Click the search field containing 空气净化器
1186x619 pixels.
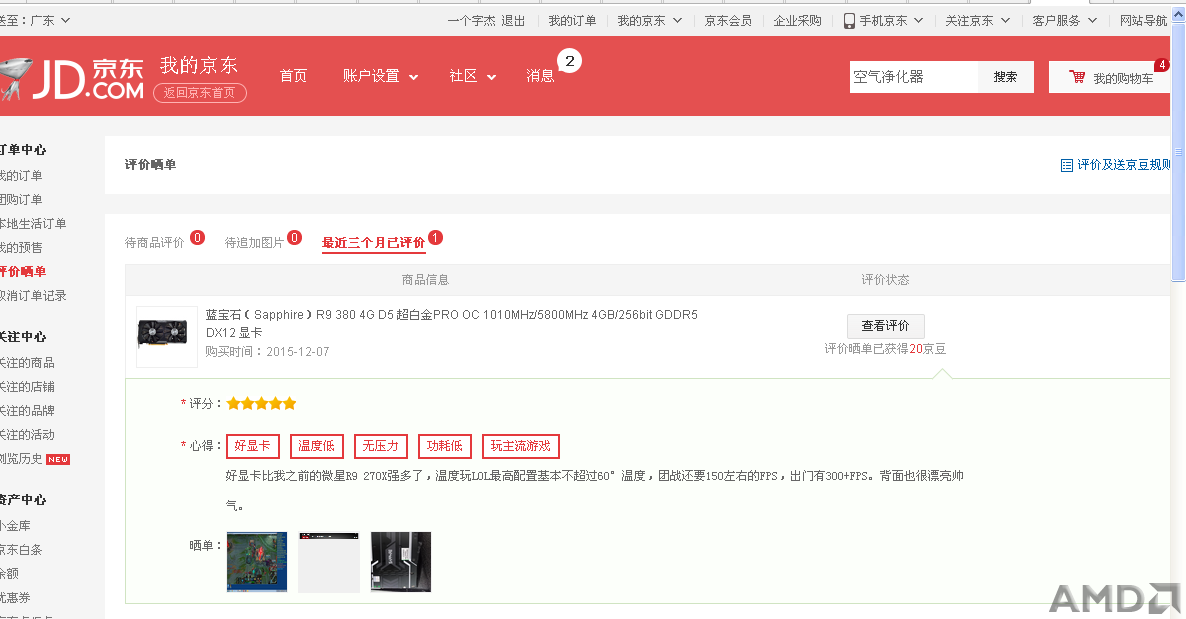pos(914,76)
